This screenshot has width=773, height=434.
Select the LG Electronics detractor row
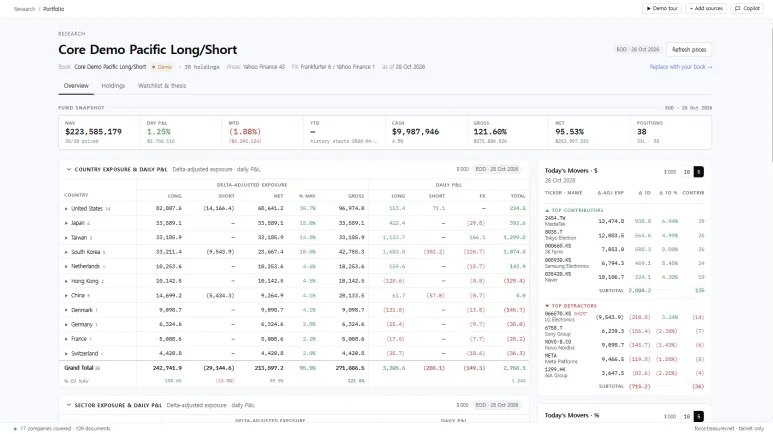[x=625, y=317]
